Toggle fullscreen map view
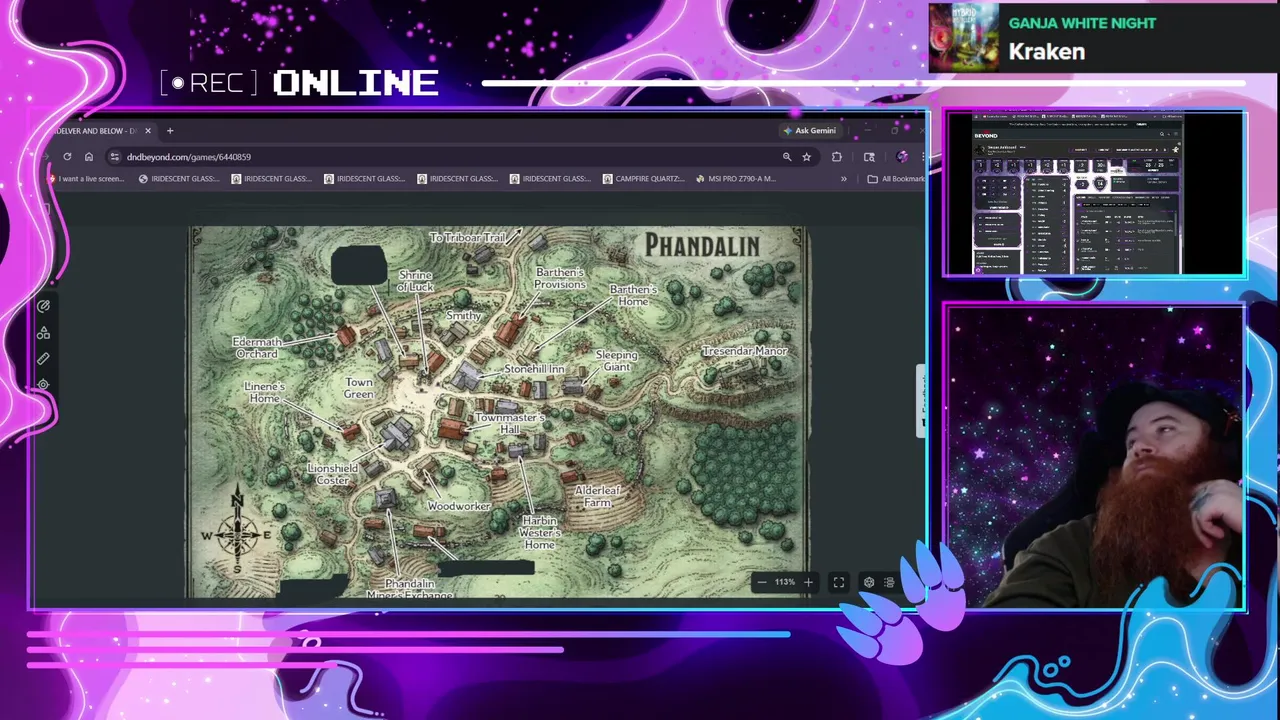 pyautogui.click(x=839, y=582)
